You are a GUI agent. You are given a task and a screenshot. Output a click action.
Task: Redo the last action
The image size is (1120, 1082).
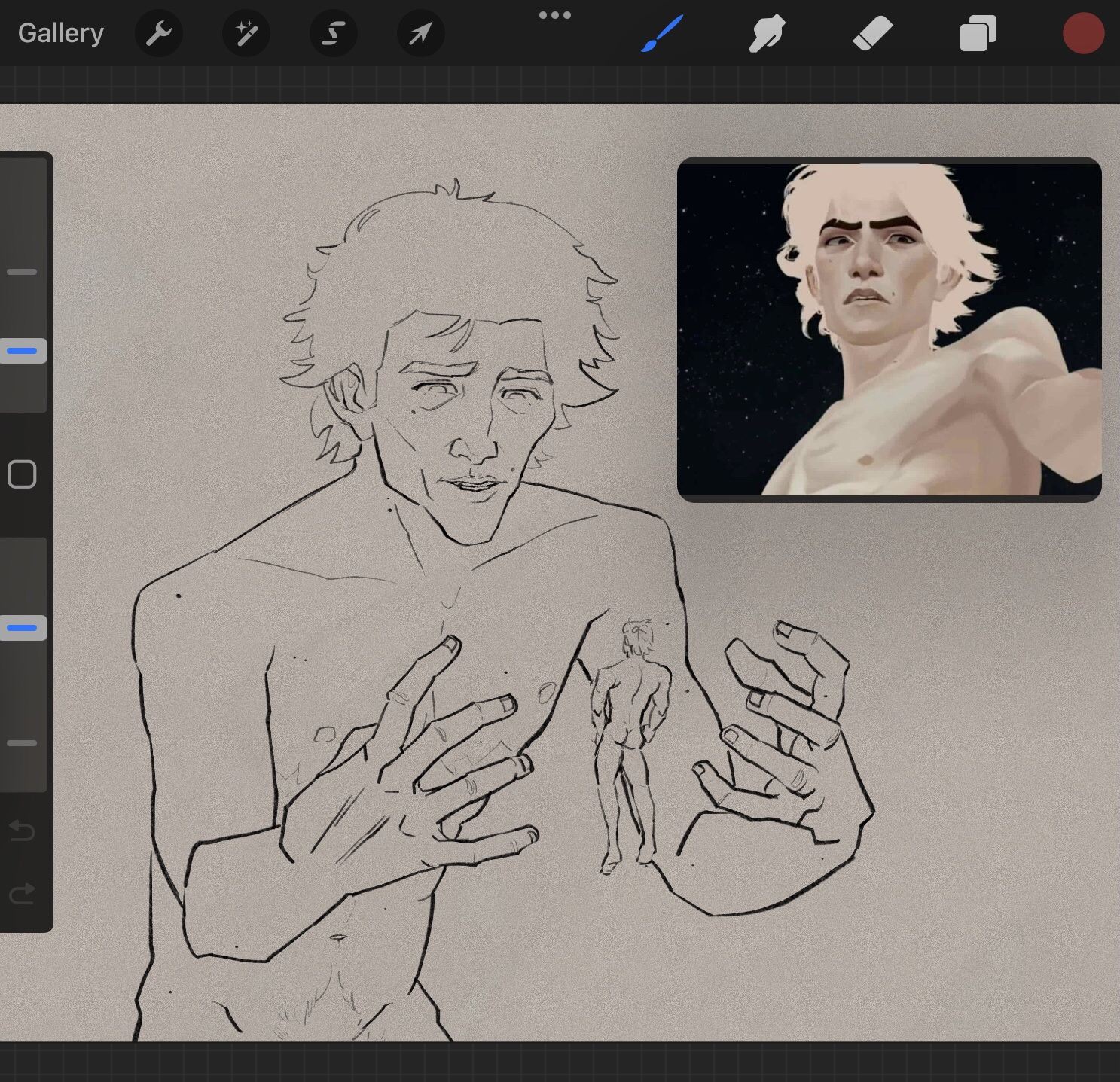pos(23,894)
